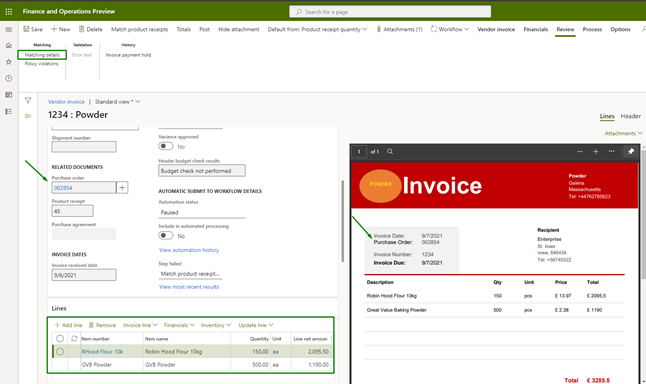Click the refresh icon in grid header

coord(74,339)
